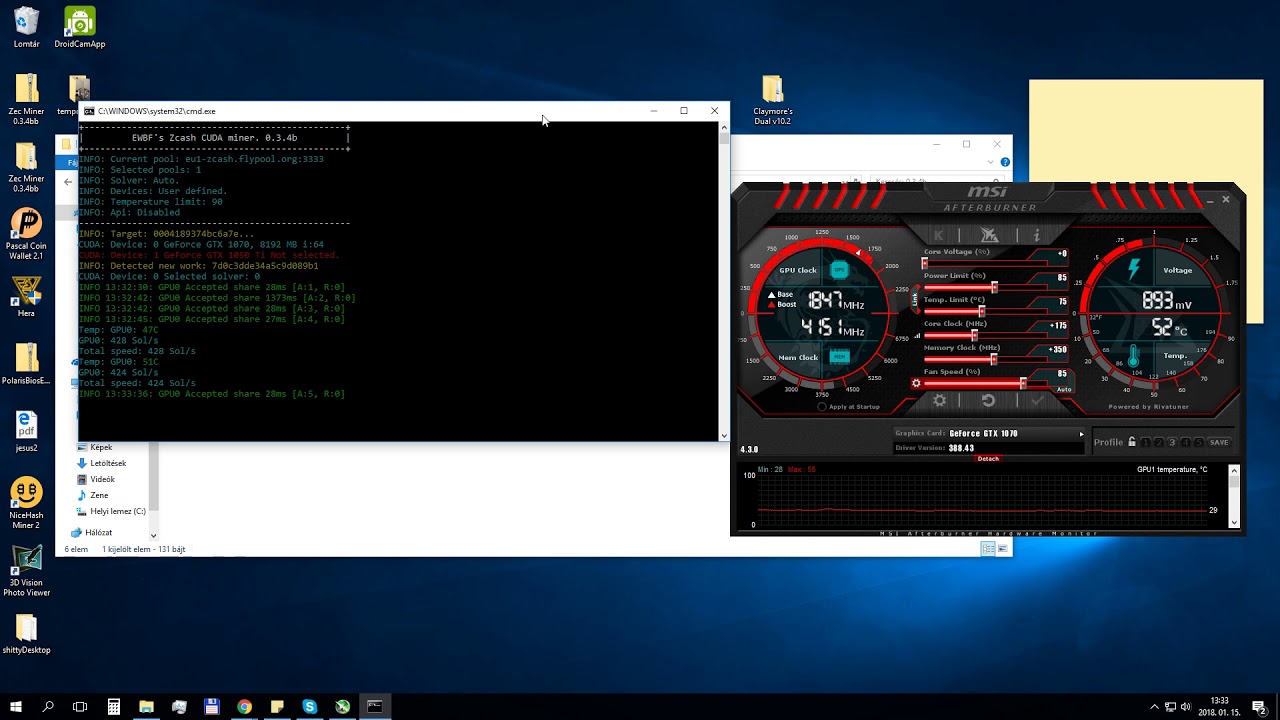Click the Memory Clock slider handle

point(993,360)
